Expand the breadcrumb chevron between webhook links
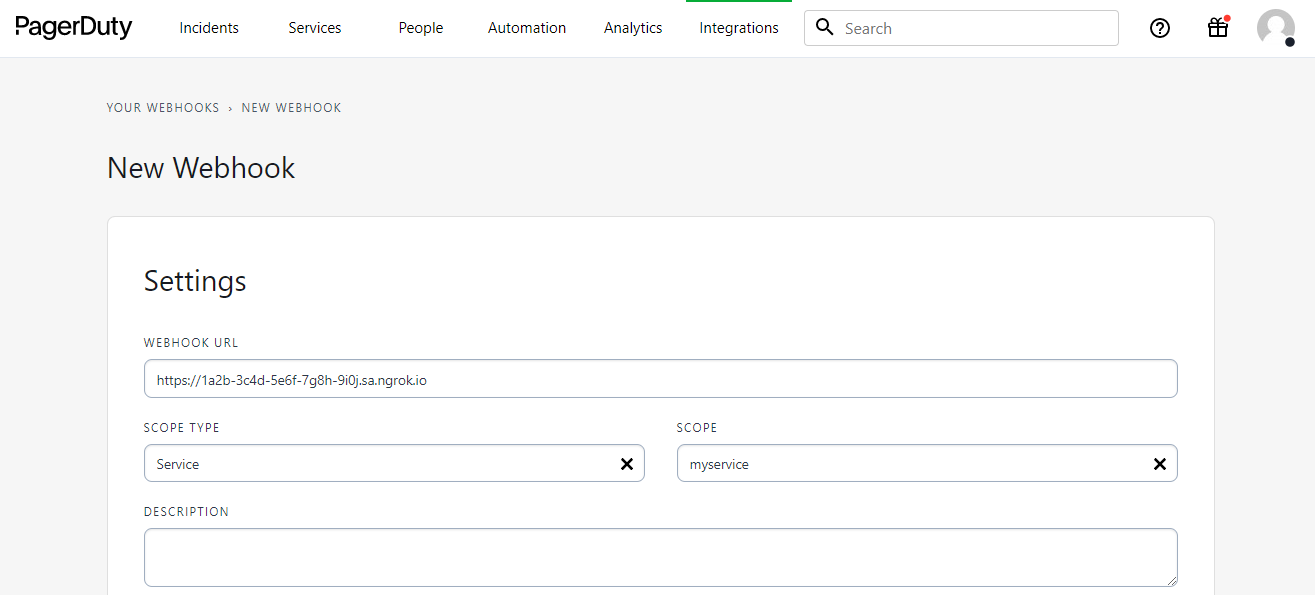1315x595 pixels. 229,107
